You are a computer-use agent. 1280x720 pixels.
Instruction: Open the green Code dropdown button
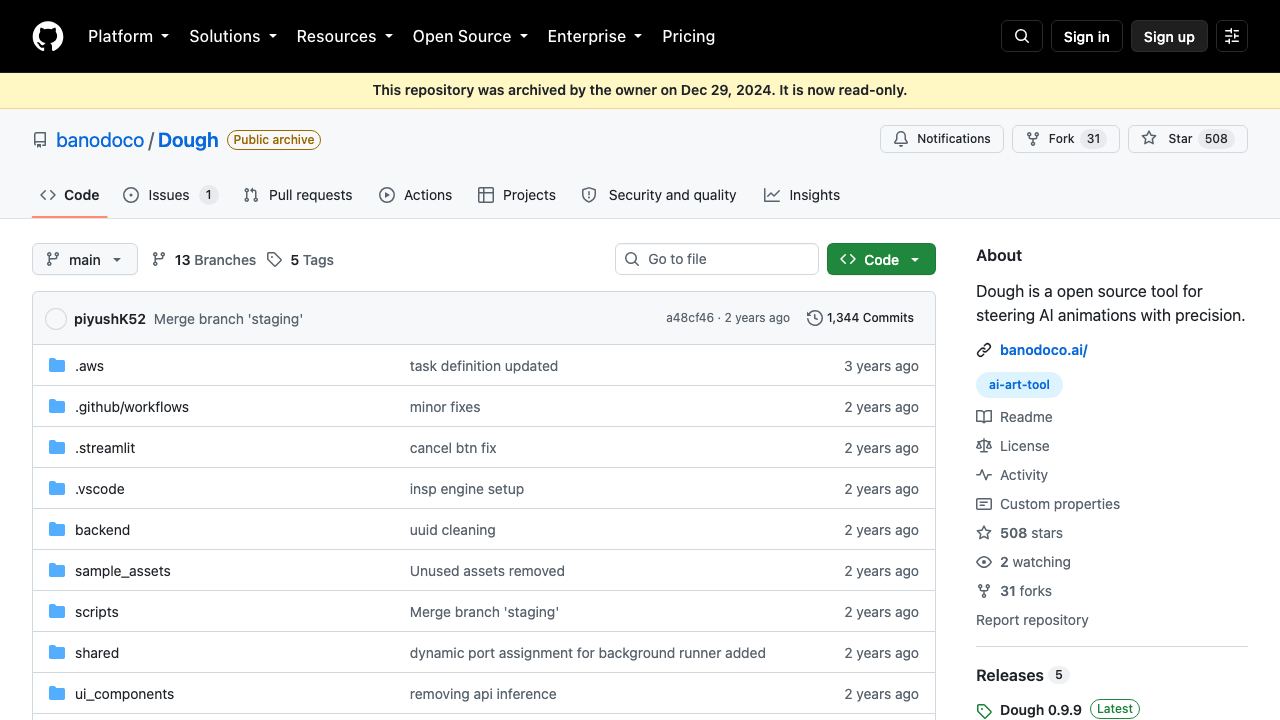tap(881, 260)
